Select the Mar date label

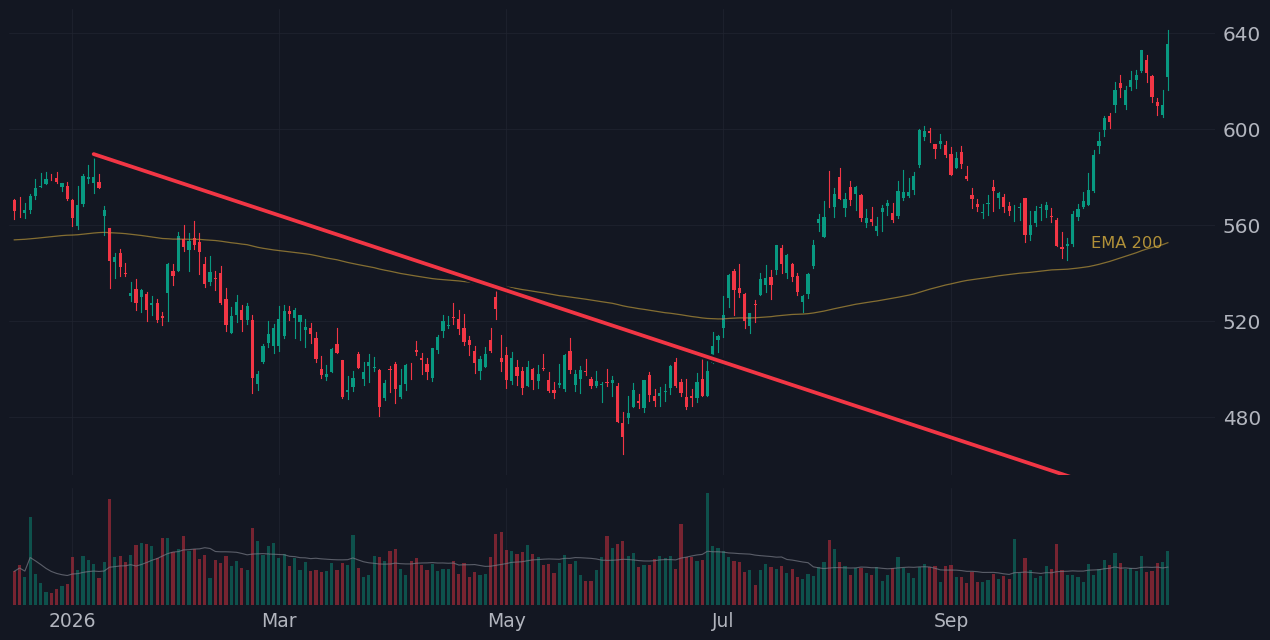tap(279, 621)
